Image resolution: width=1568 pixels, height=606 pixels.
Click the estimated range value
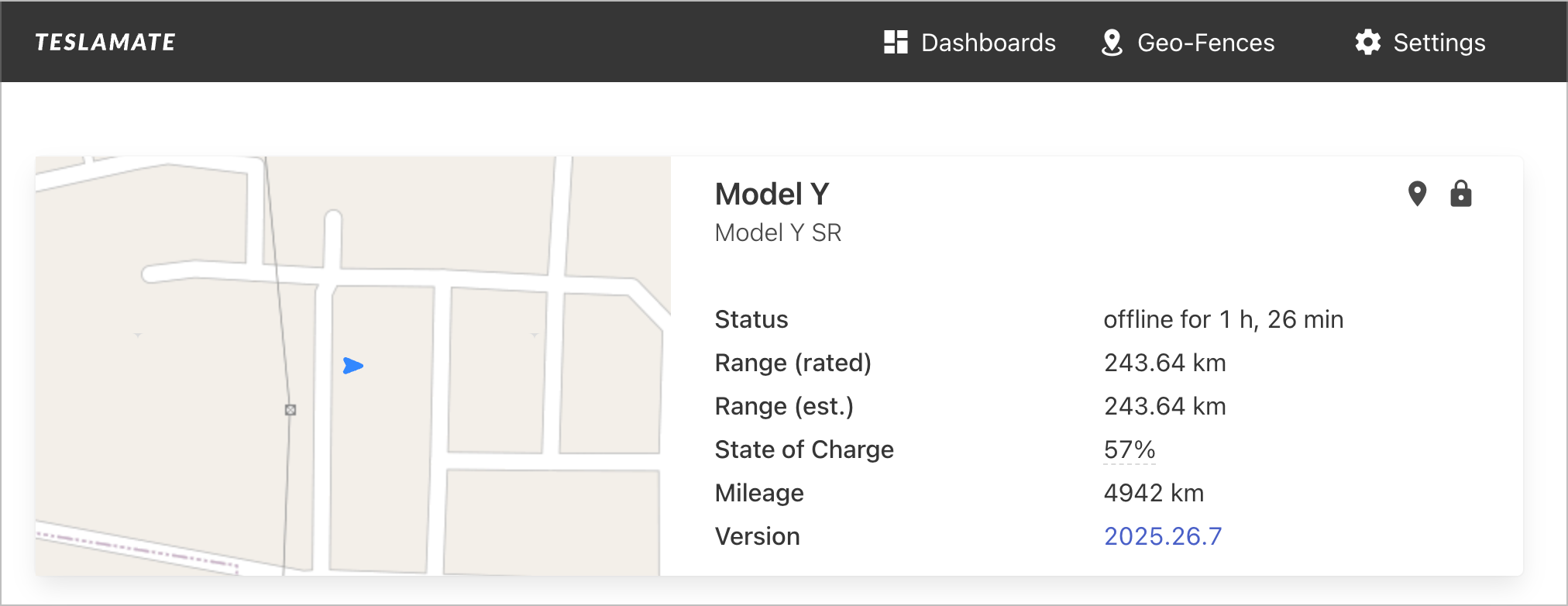[1164, 406]
